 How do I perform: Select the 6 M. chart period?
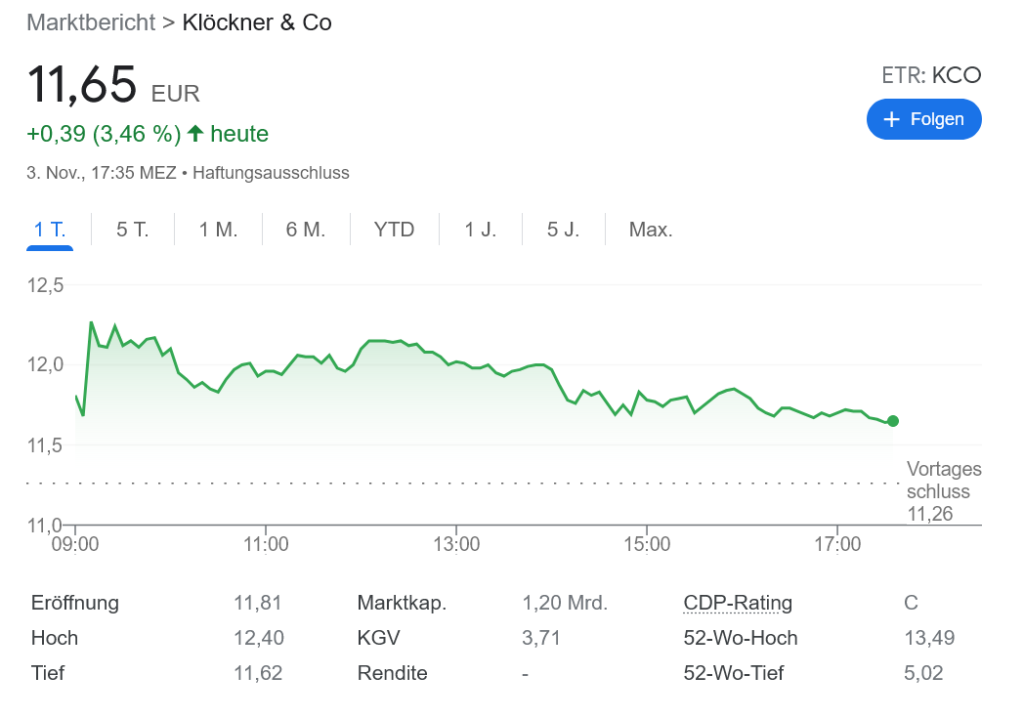tap(305, 229)
